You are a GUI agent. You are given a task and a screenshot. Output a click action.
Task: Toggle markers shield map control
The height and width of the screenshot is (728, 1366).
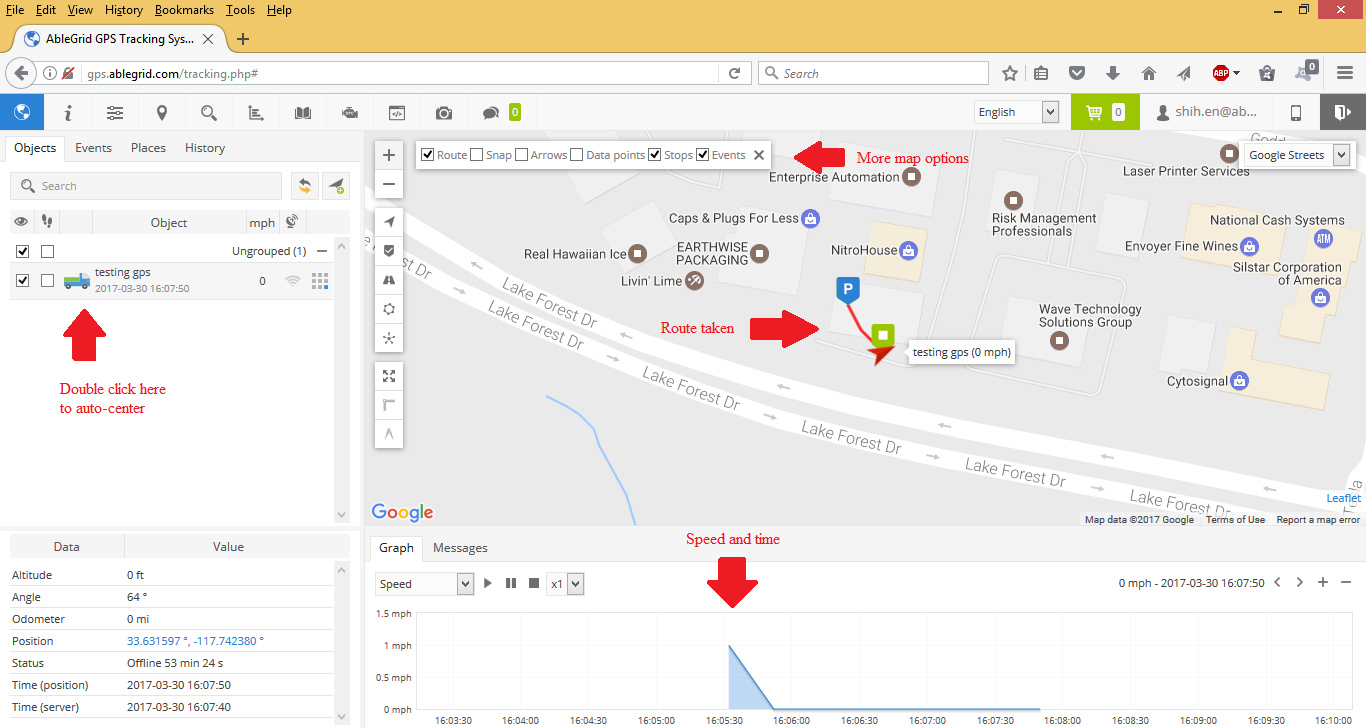[x=389, y=250]
